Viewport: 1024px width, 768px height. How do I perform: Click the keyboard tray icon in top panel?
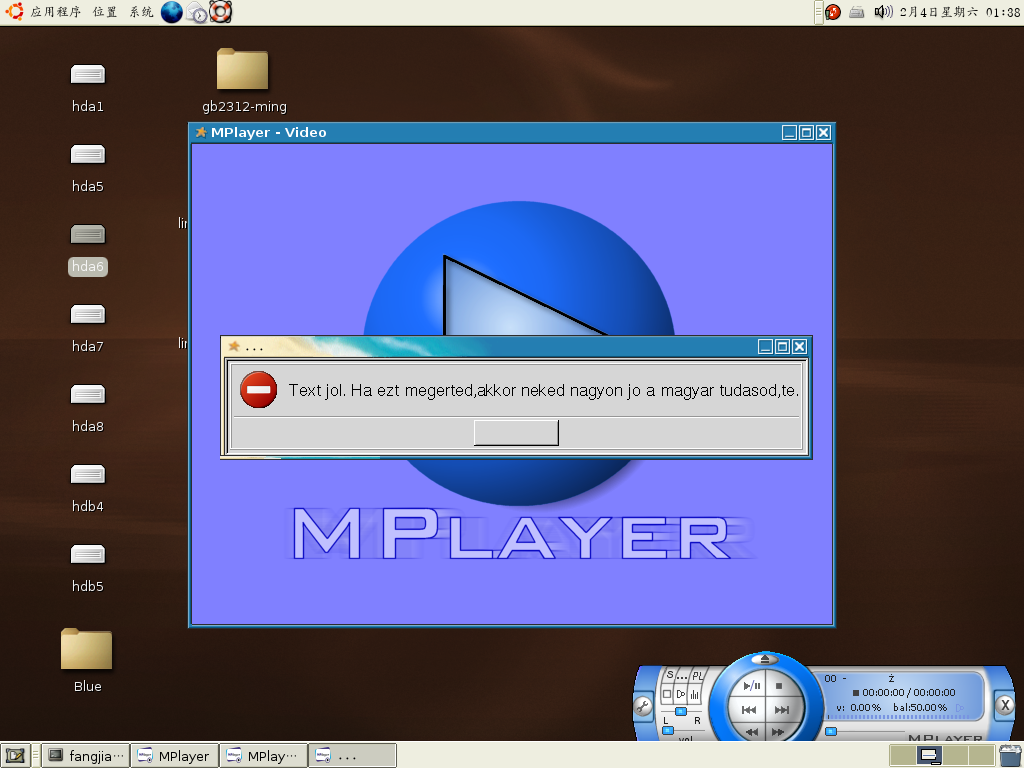pyautogui.click(x=857, y=12)
